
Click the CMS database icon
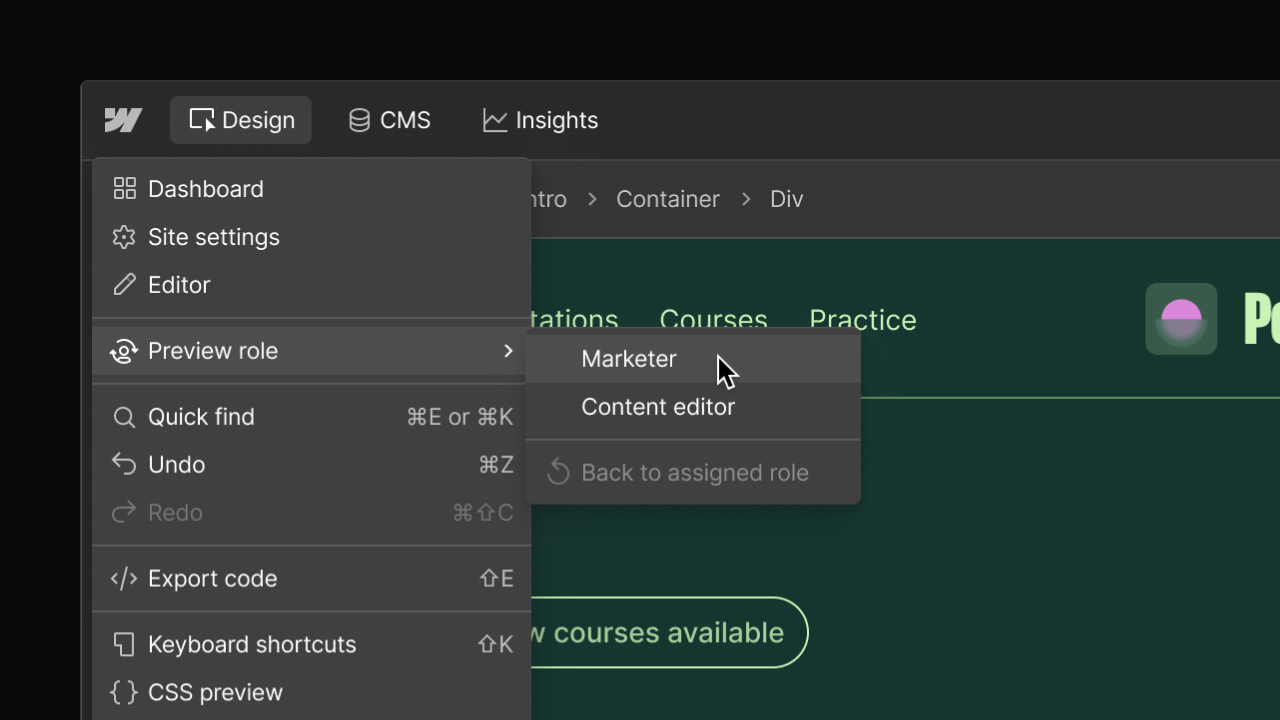[359, 119]
